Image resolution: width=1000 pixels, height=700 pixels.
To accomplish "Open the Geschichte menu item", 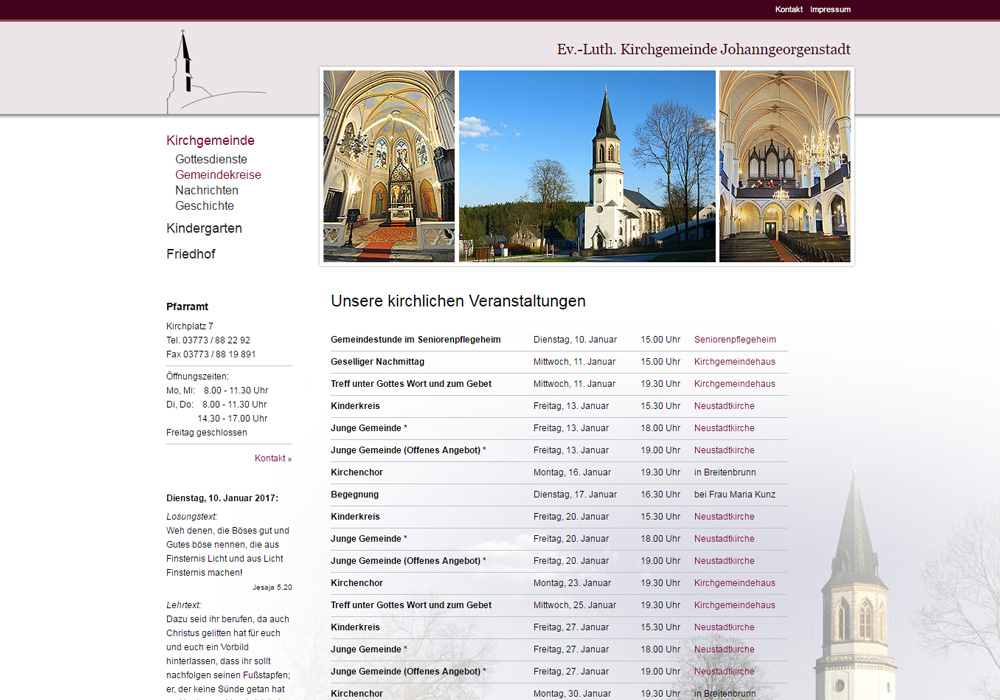I will (x=205, y=206).
